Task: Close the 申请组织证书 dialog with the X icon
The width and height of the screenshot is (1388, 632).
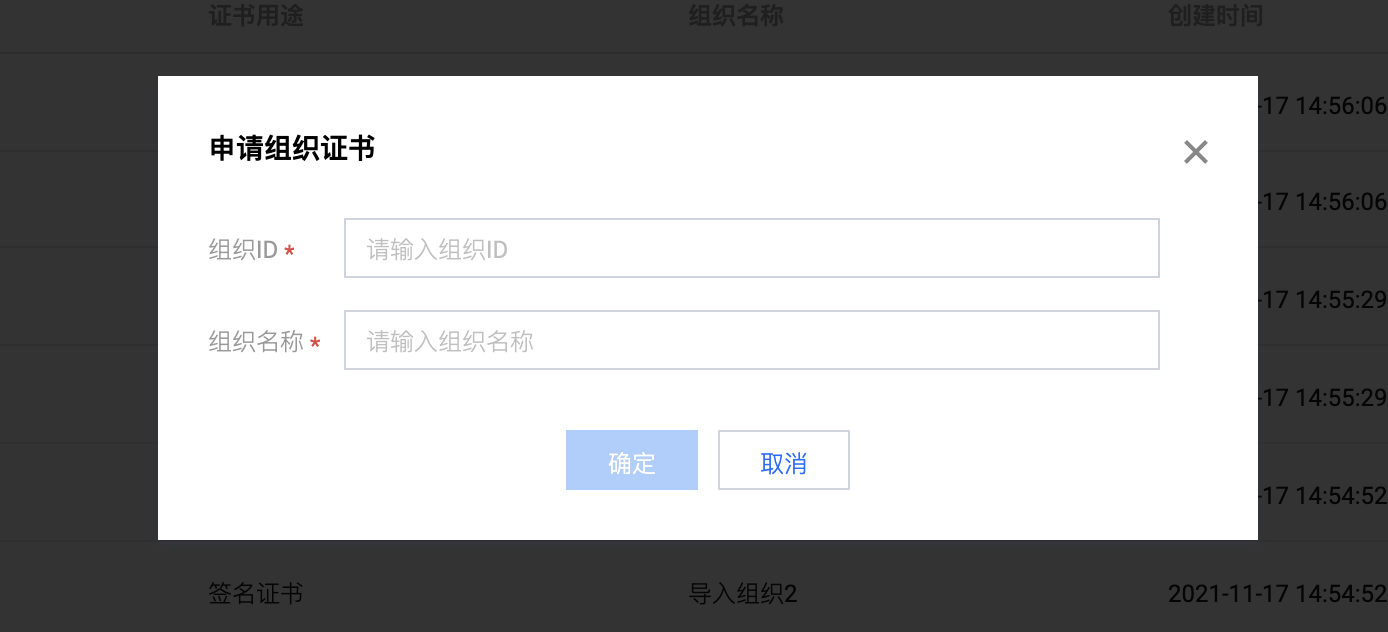Action: pos(1195,152)
